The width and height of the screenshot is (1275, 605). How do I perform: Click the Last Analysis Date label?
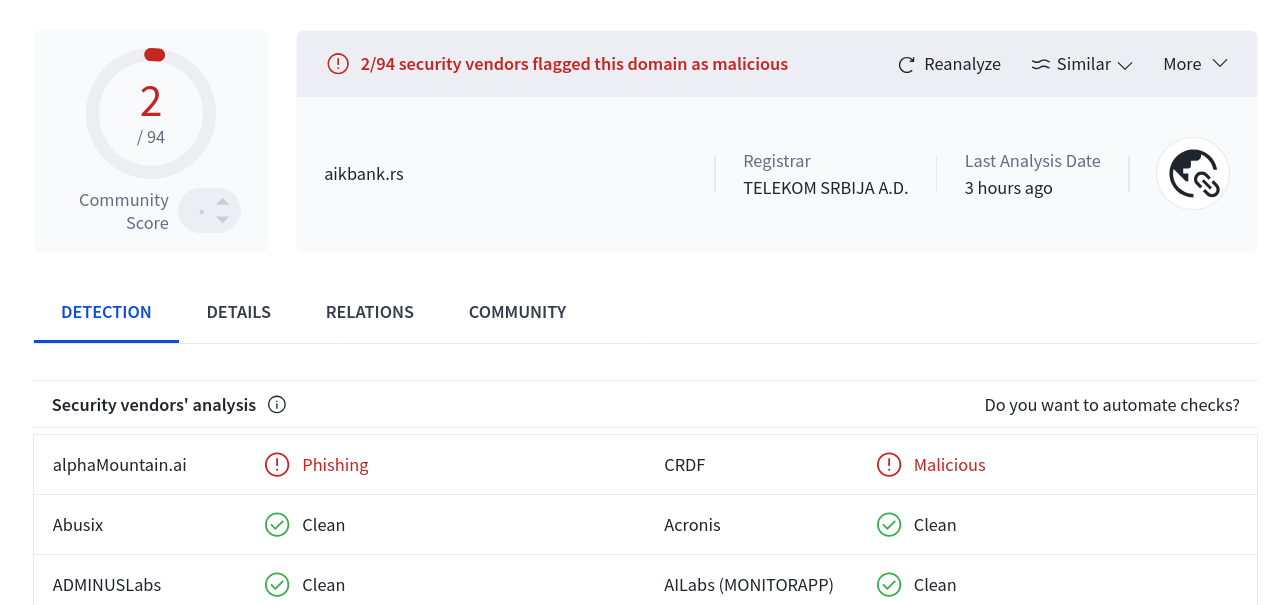1032,161
